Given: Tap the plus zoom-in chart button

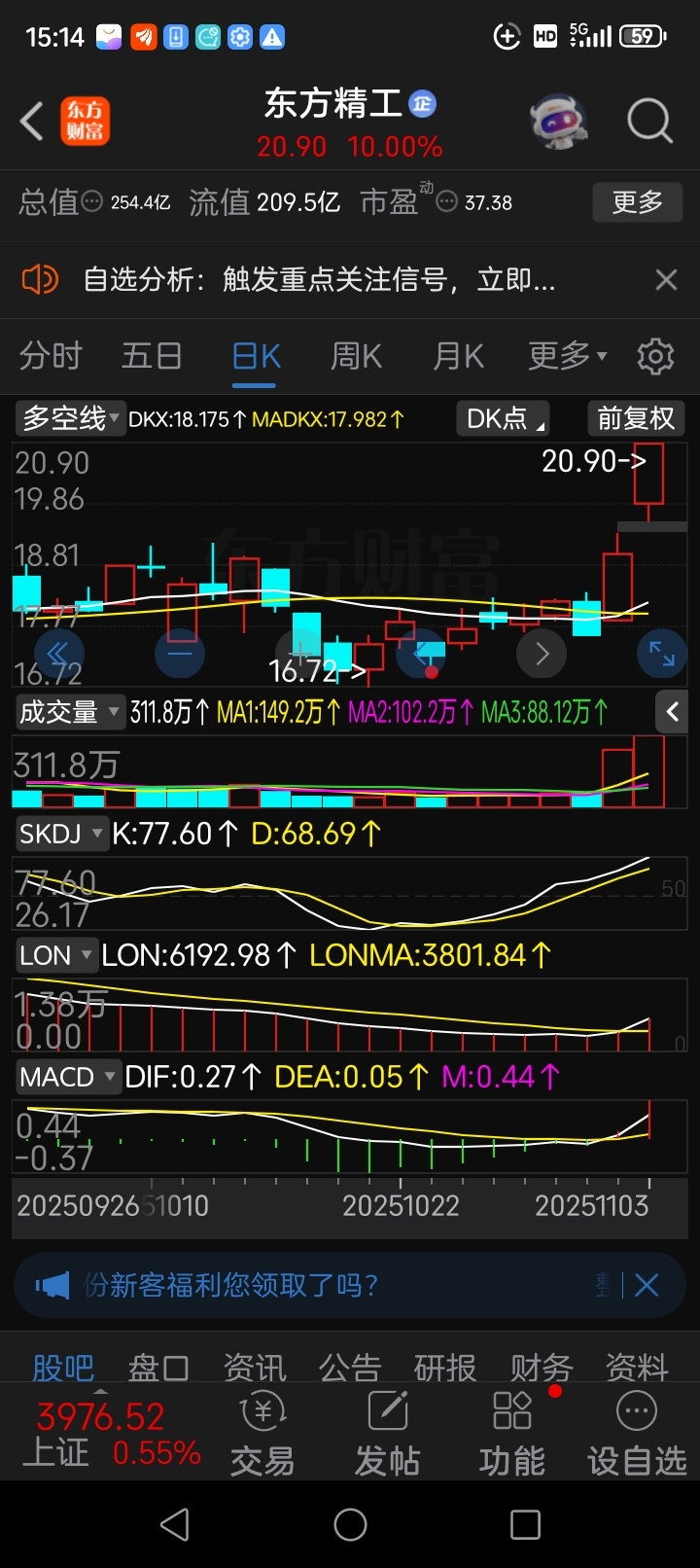Looking at the screenshot, I should pos(301,653).
